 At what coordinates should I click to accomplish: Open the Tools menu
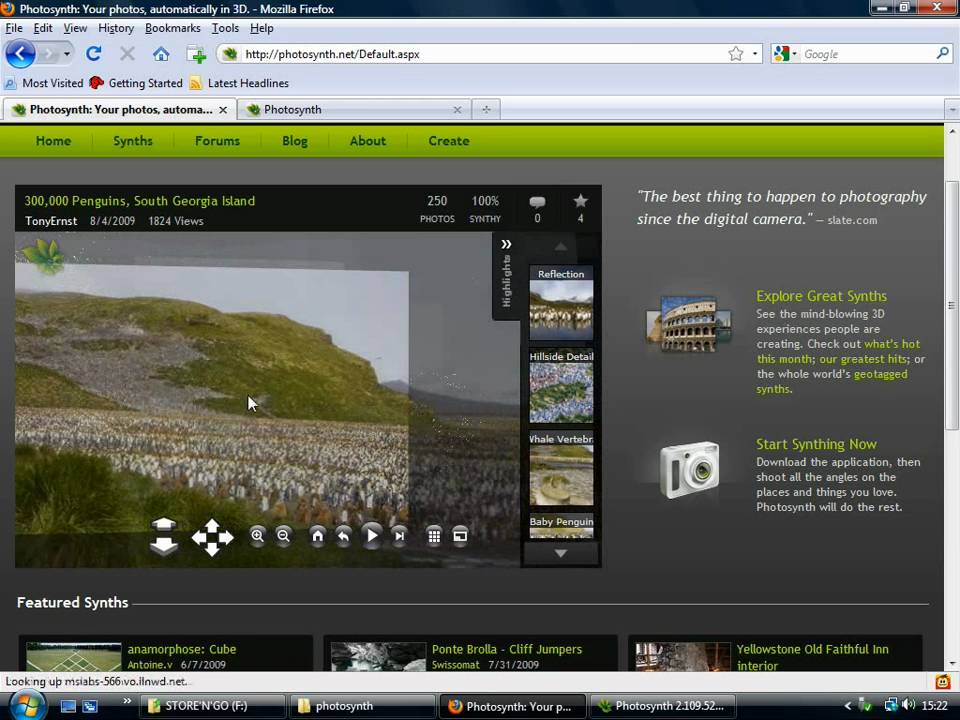pos(225,28)
